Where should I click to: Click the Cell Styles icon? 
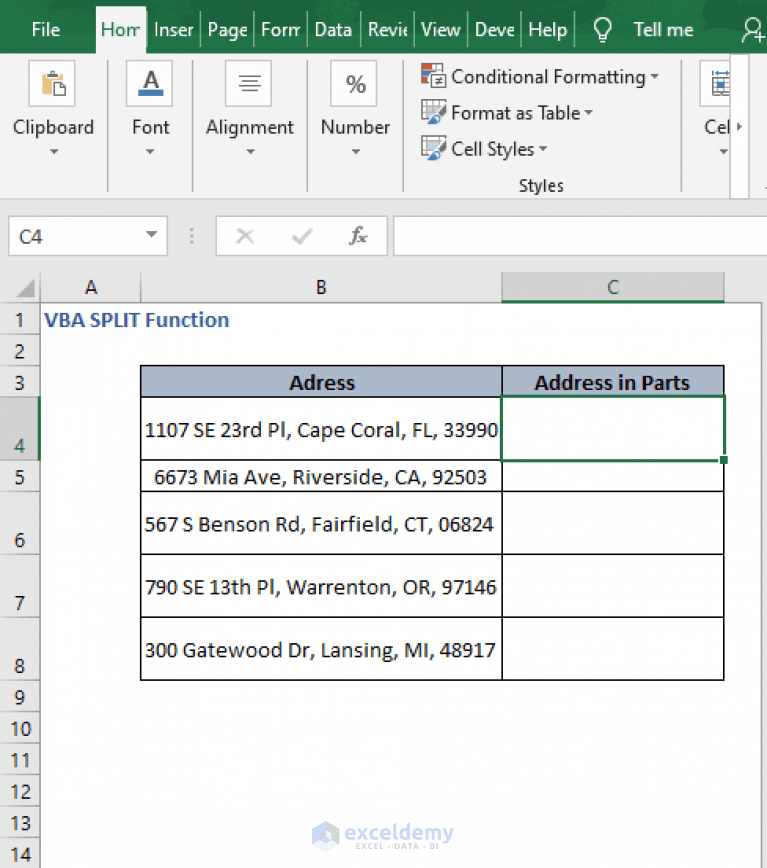click(x=433, y=148)
